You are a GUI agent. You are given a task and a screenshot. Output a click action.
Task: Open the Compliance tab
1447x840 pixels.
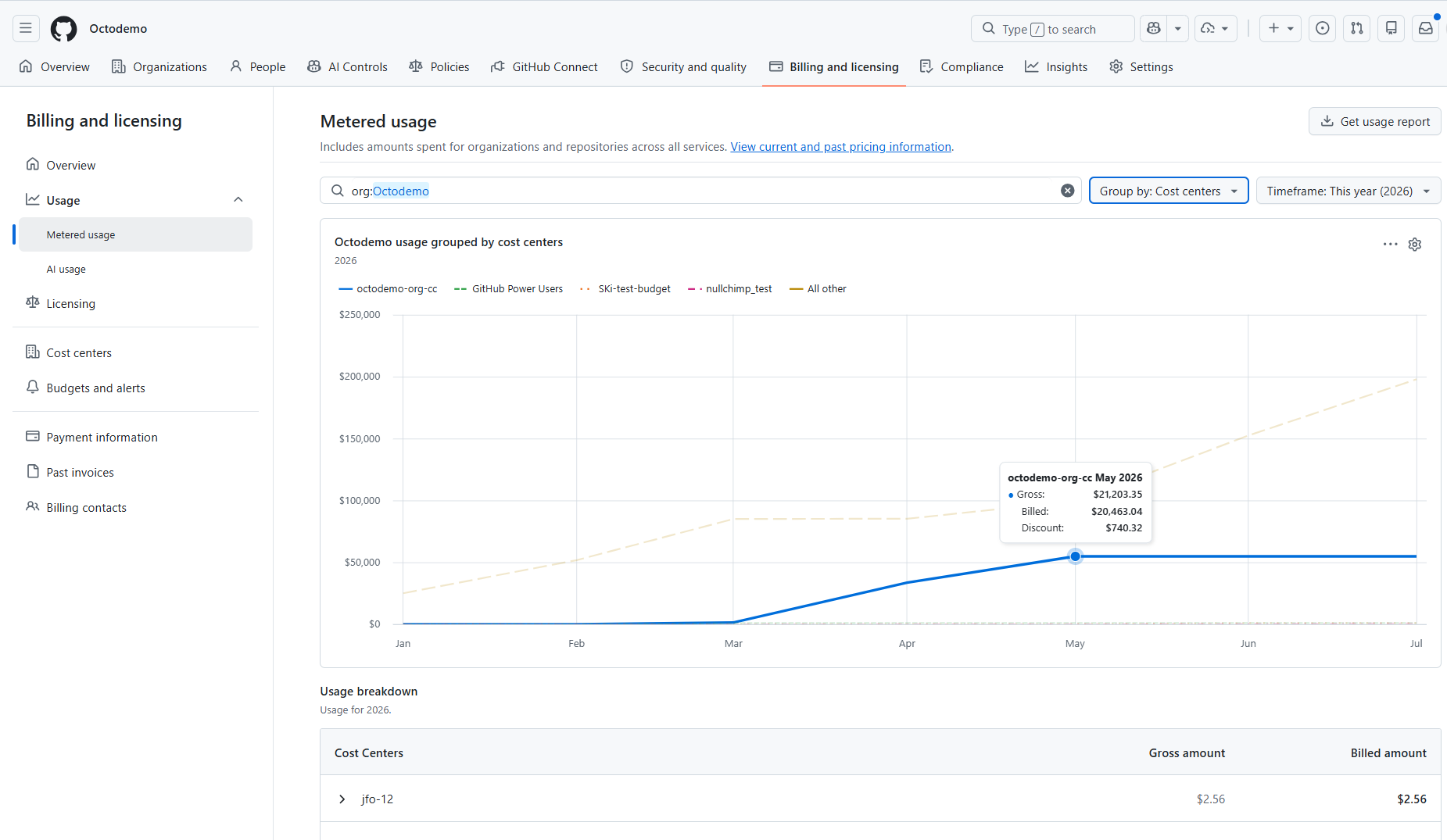coord(962,67)
